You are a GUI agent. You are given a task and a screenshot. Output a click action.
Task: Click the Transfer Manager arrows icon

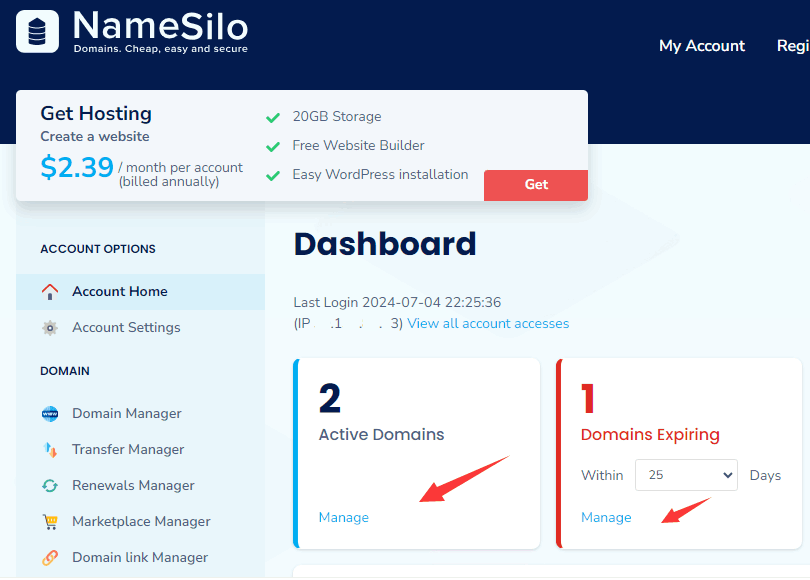[50, 450]
